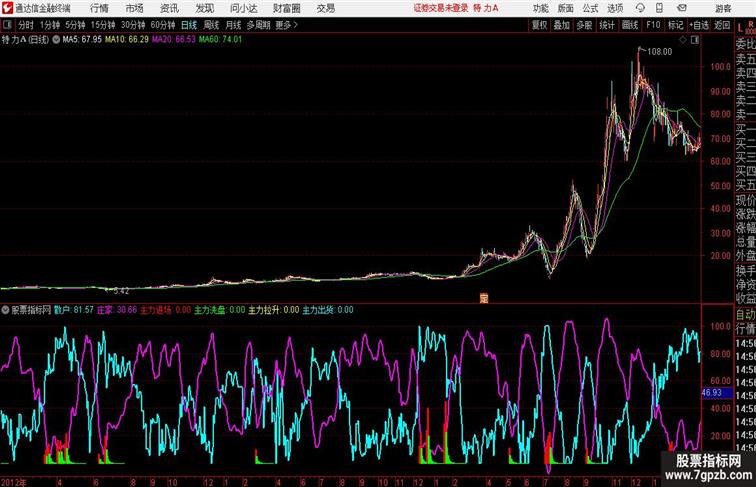This screenshot has width=756, height=487.
Task: Click the 多股 multi-stock toolbar button
Action: tap(584, 25)
